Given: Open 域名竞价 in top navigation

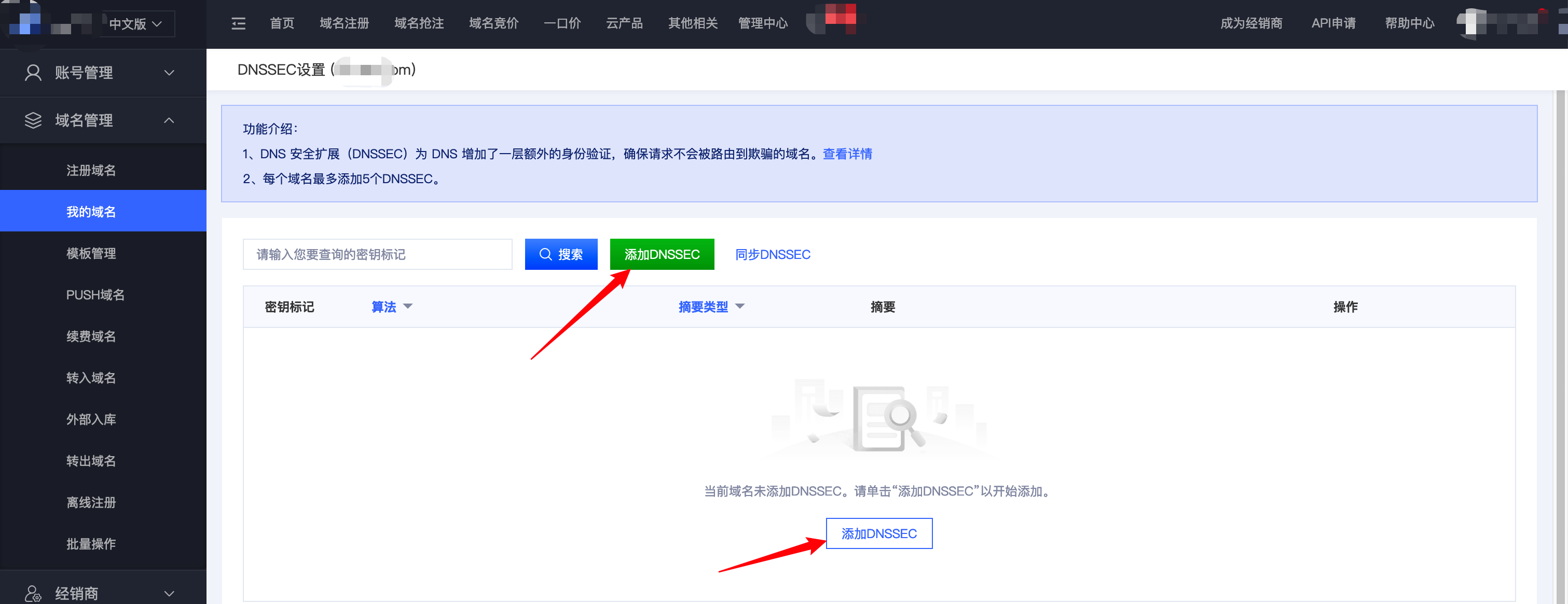Looking at the screenshot, I should coord(493,23).
